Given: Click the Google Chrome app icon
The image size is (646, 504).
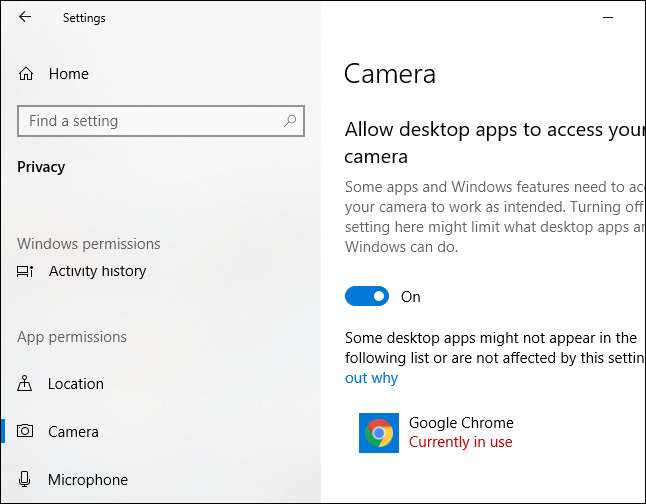Looking at the screenshot, I should [378, 433].
